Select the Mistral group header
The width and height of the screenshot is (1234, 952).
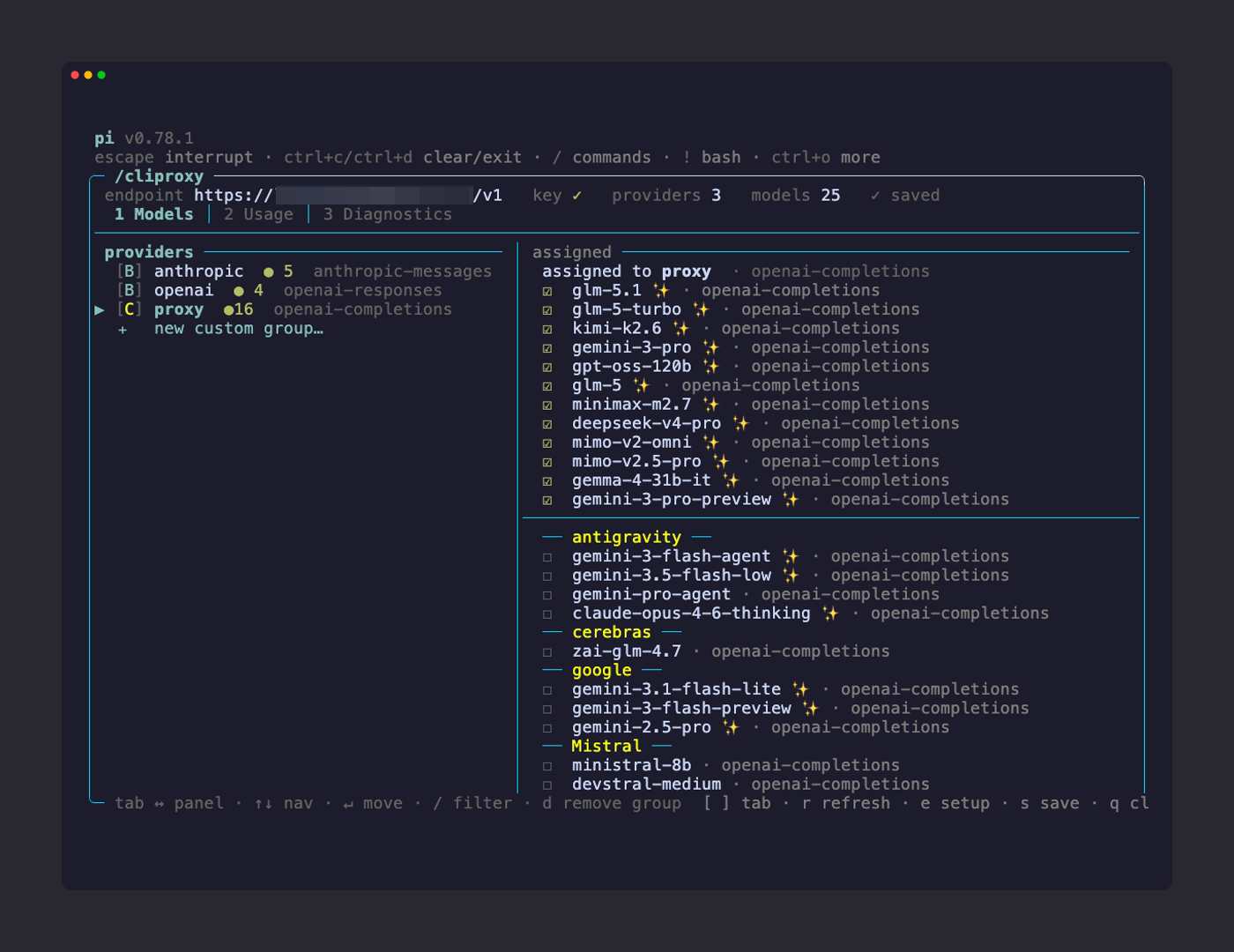[x=606, y=746]
